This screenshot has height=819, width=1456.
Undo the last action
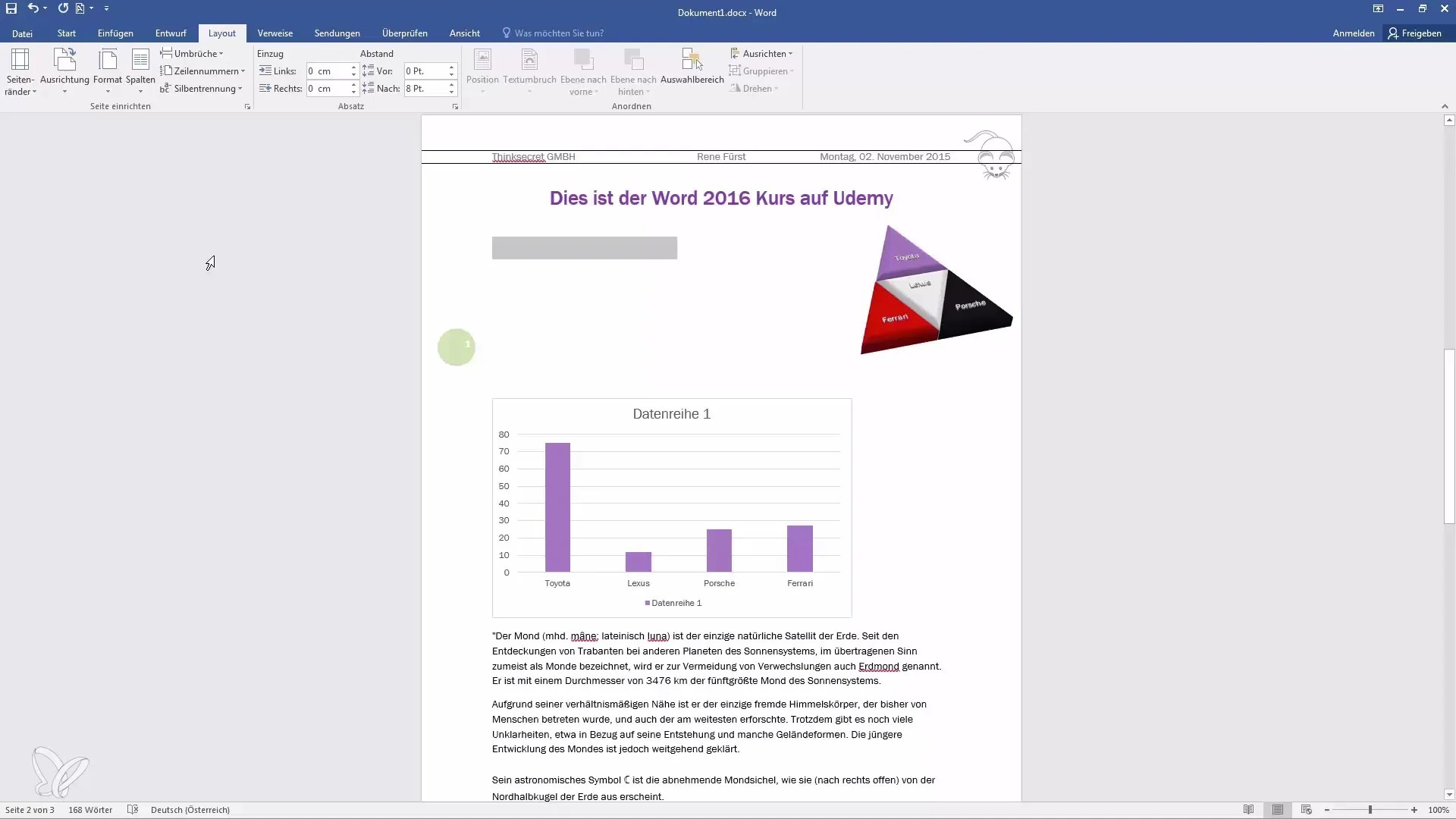pyautogui.click(x=33, y=8)
